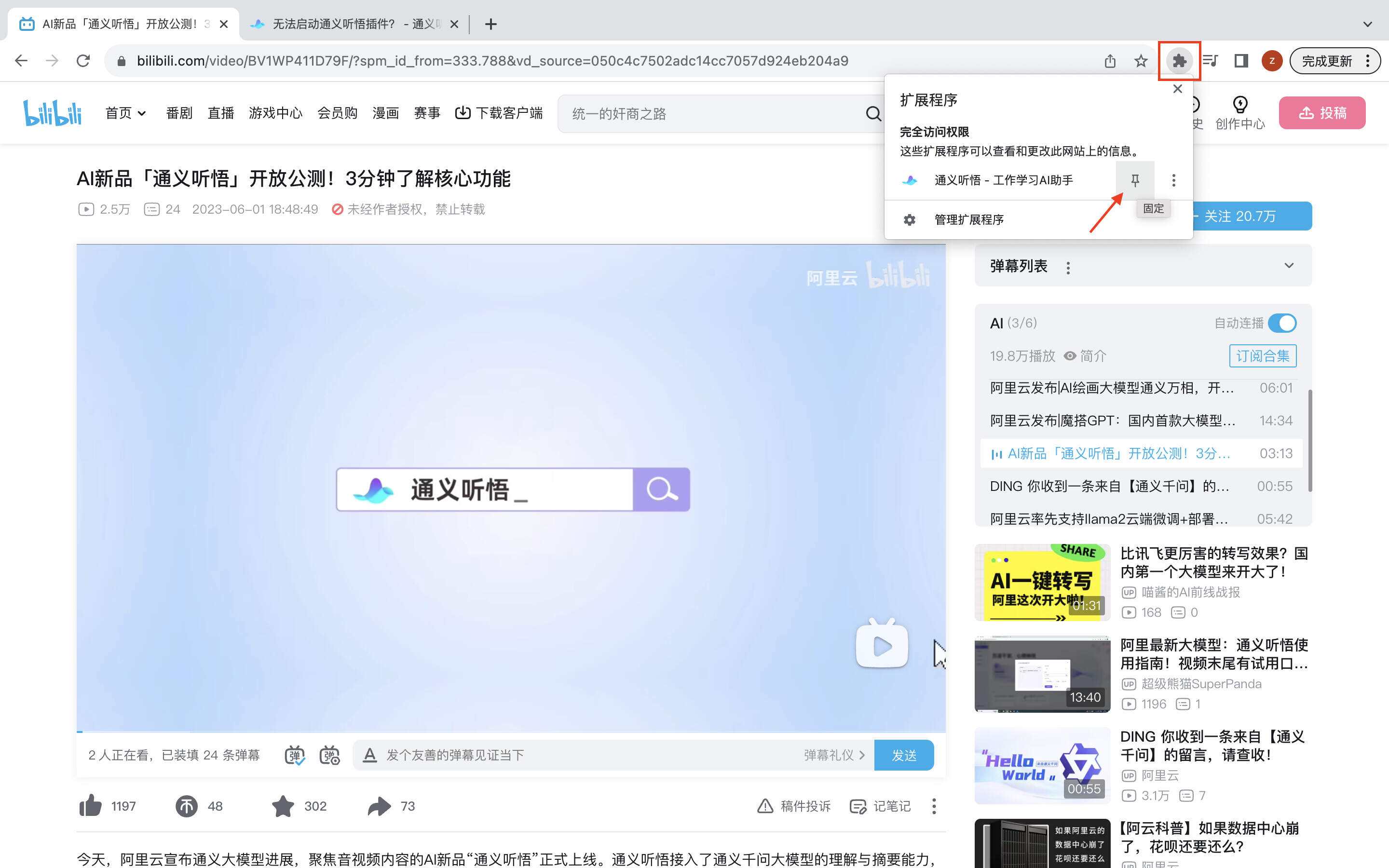Type in 发个友善的弹幕见证当下 field
1389x868 pixels.
click(x=591, y=755)
